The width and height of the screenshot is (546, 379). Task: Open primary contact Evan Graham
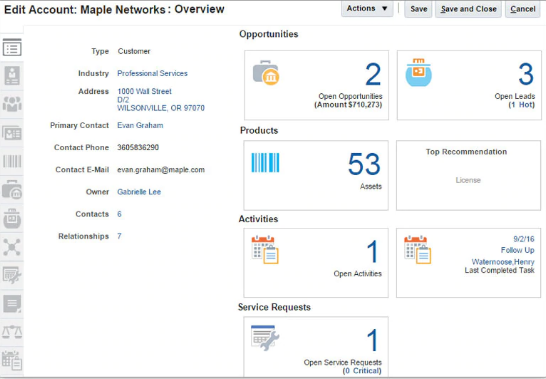coord(140,125)
